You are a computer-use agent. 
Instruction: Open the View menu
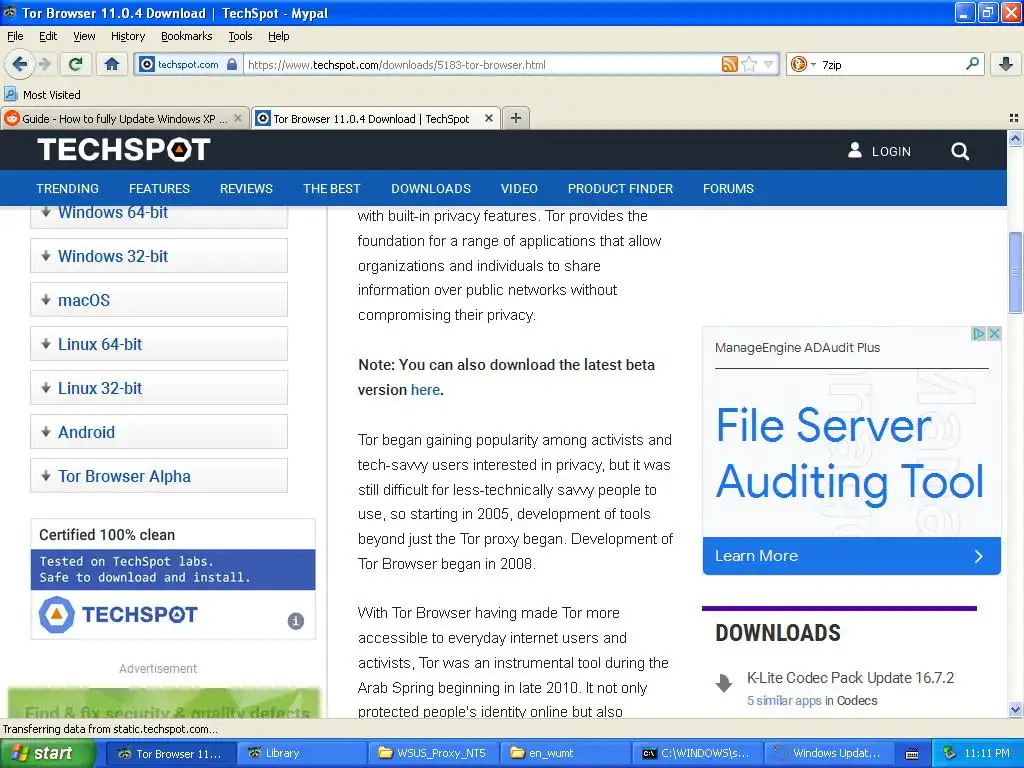[x=84, y=36]
